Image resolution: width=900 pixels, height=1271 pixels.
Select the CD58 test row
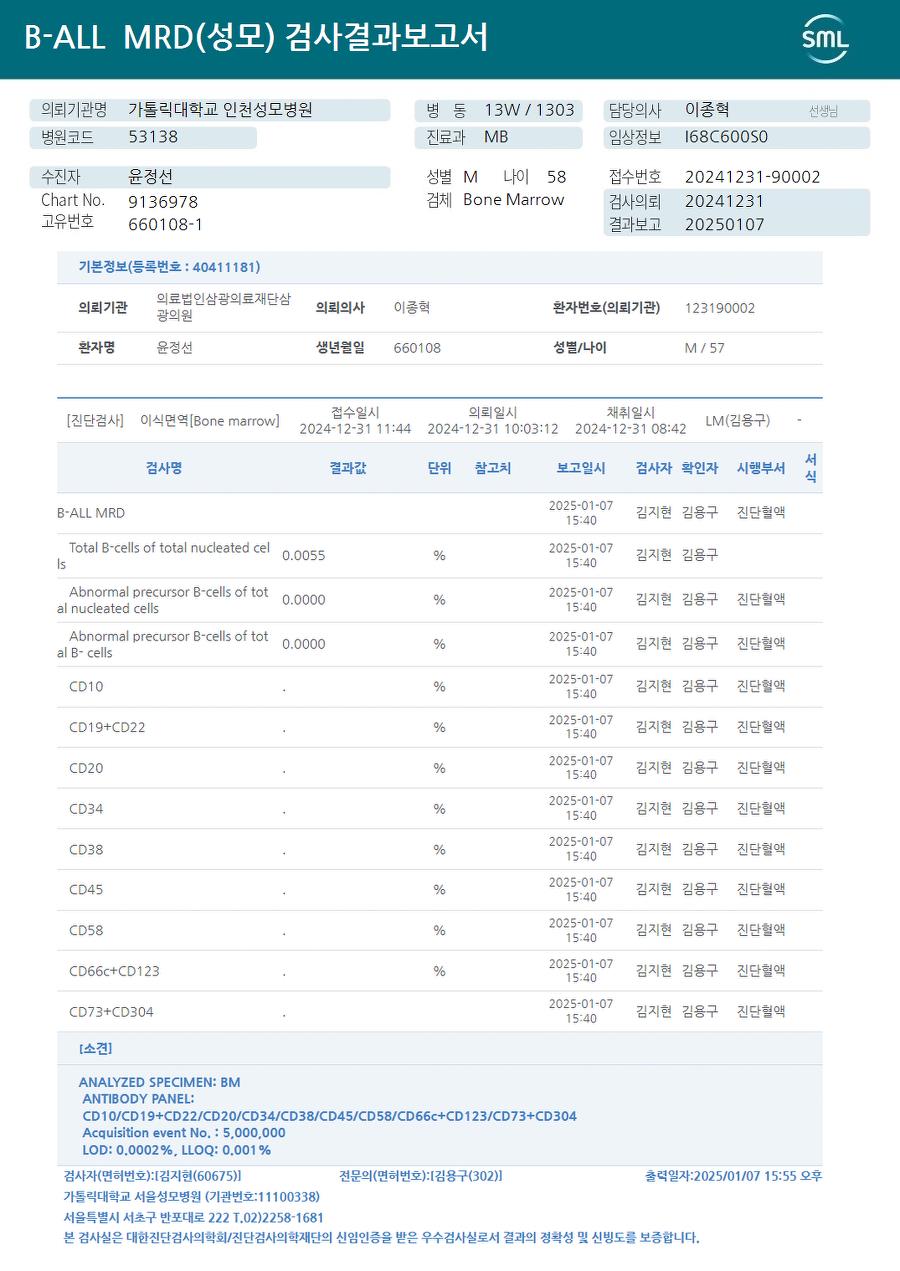[x=440, y=930]
